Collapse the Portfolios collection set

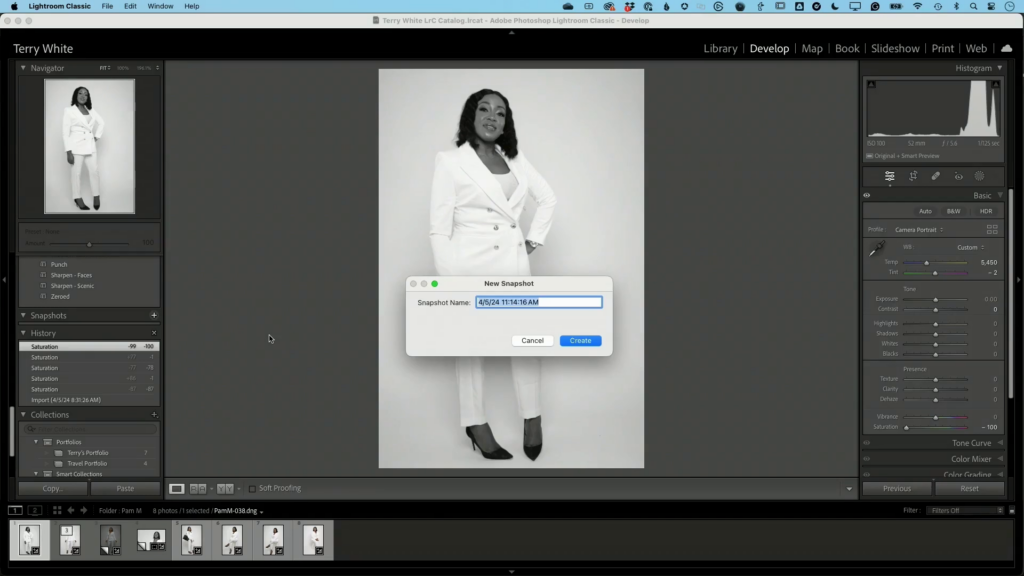(x=36, y=442)
